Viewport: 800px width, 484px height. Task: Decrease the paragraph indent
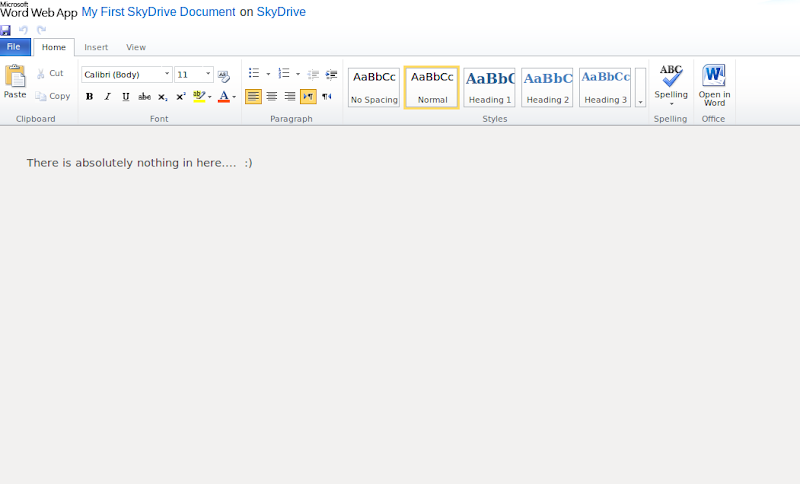click(x=313, y=74)
